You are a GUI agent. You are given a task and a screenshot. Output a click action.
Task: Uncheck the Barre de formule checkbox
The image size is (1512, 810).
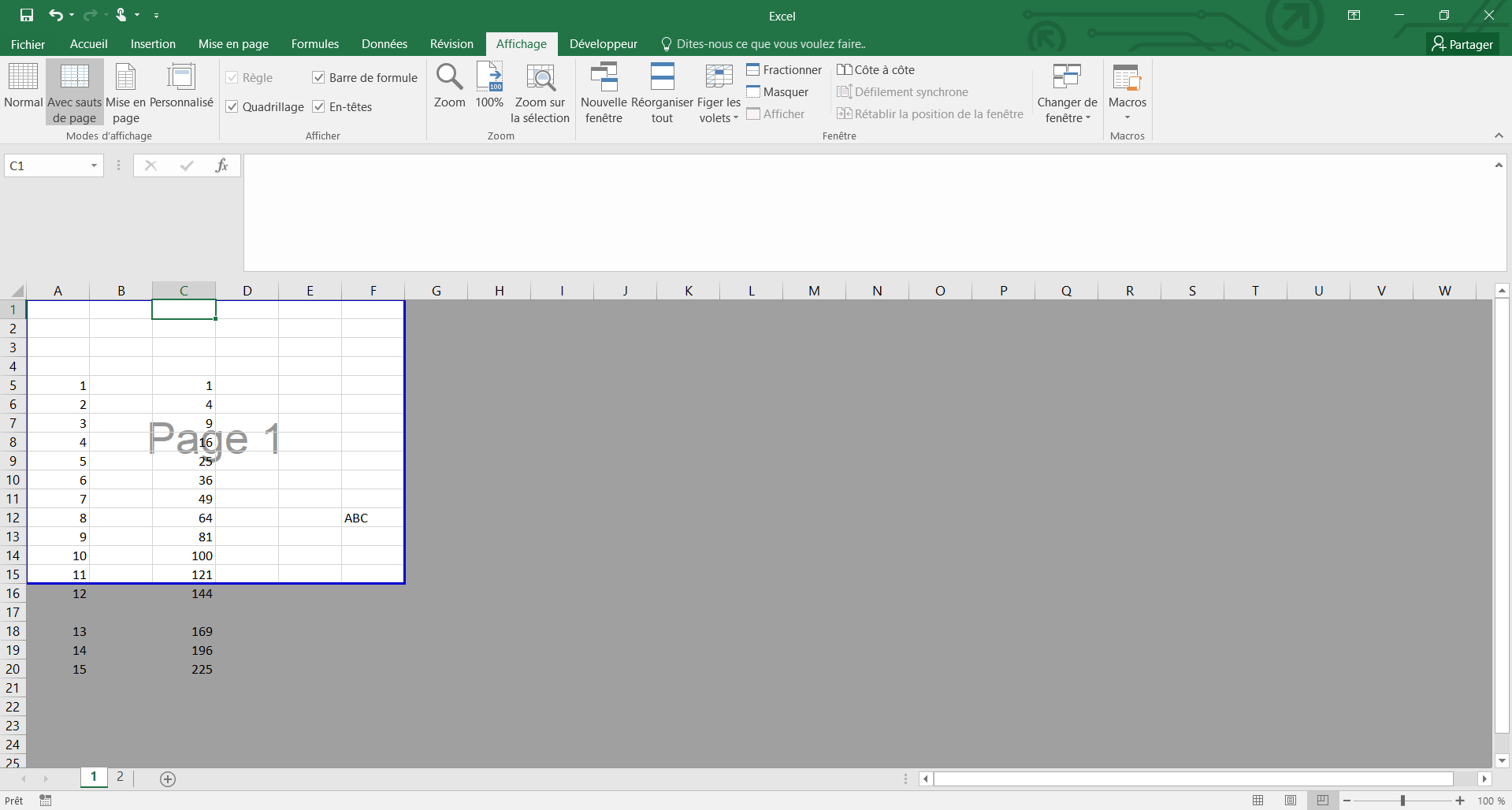pyautogui.click(x=318, y=77)
